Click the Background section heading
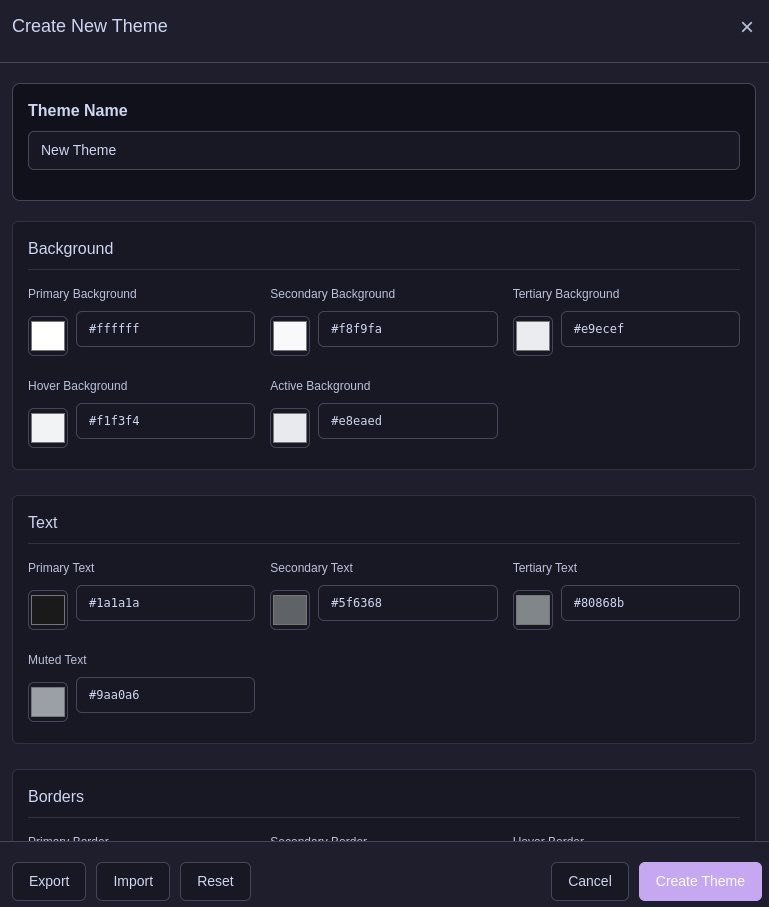 pyautogui.click(x=71, y=249)
